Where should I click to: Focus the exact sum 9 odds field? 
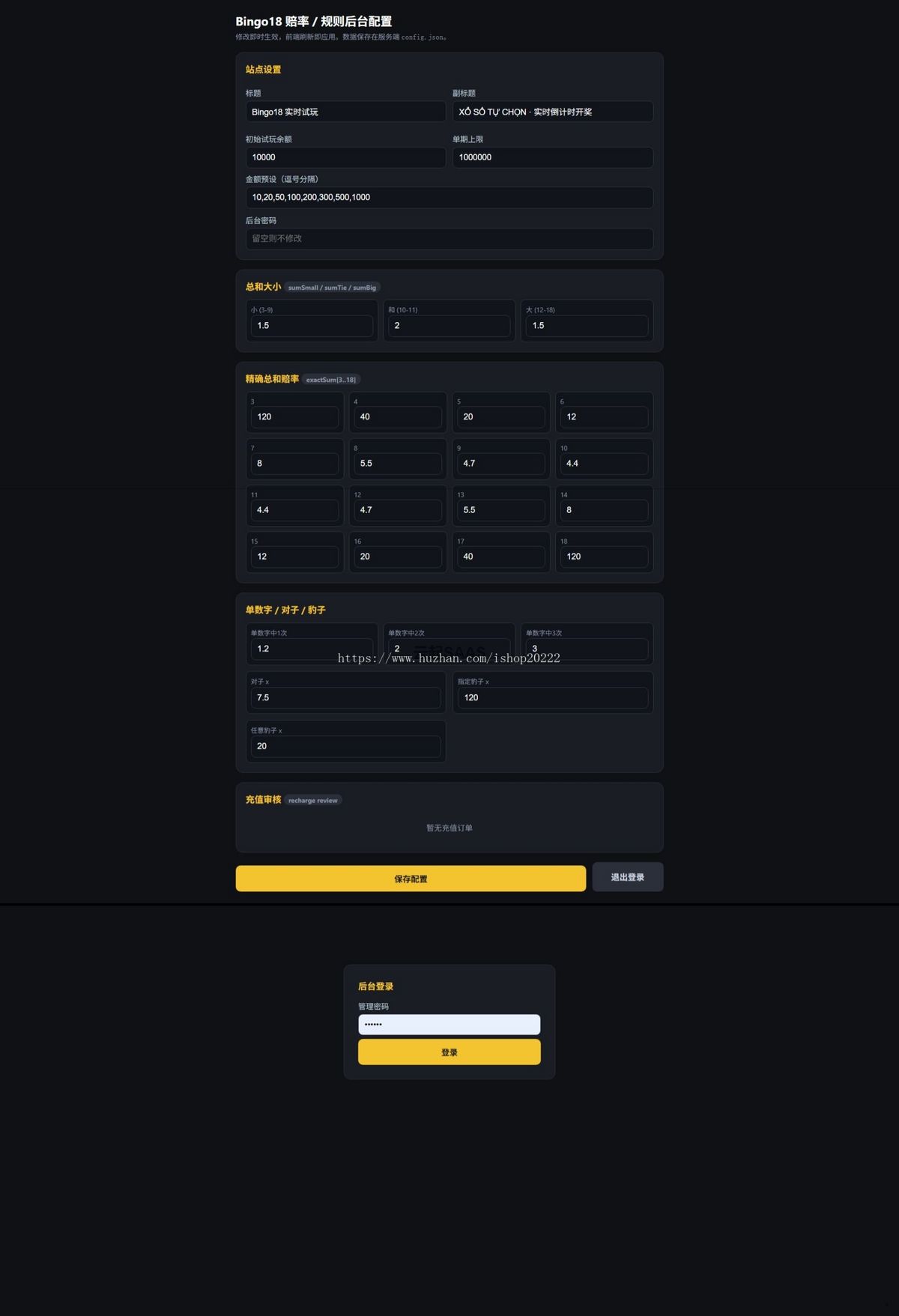501,464
